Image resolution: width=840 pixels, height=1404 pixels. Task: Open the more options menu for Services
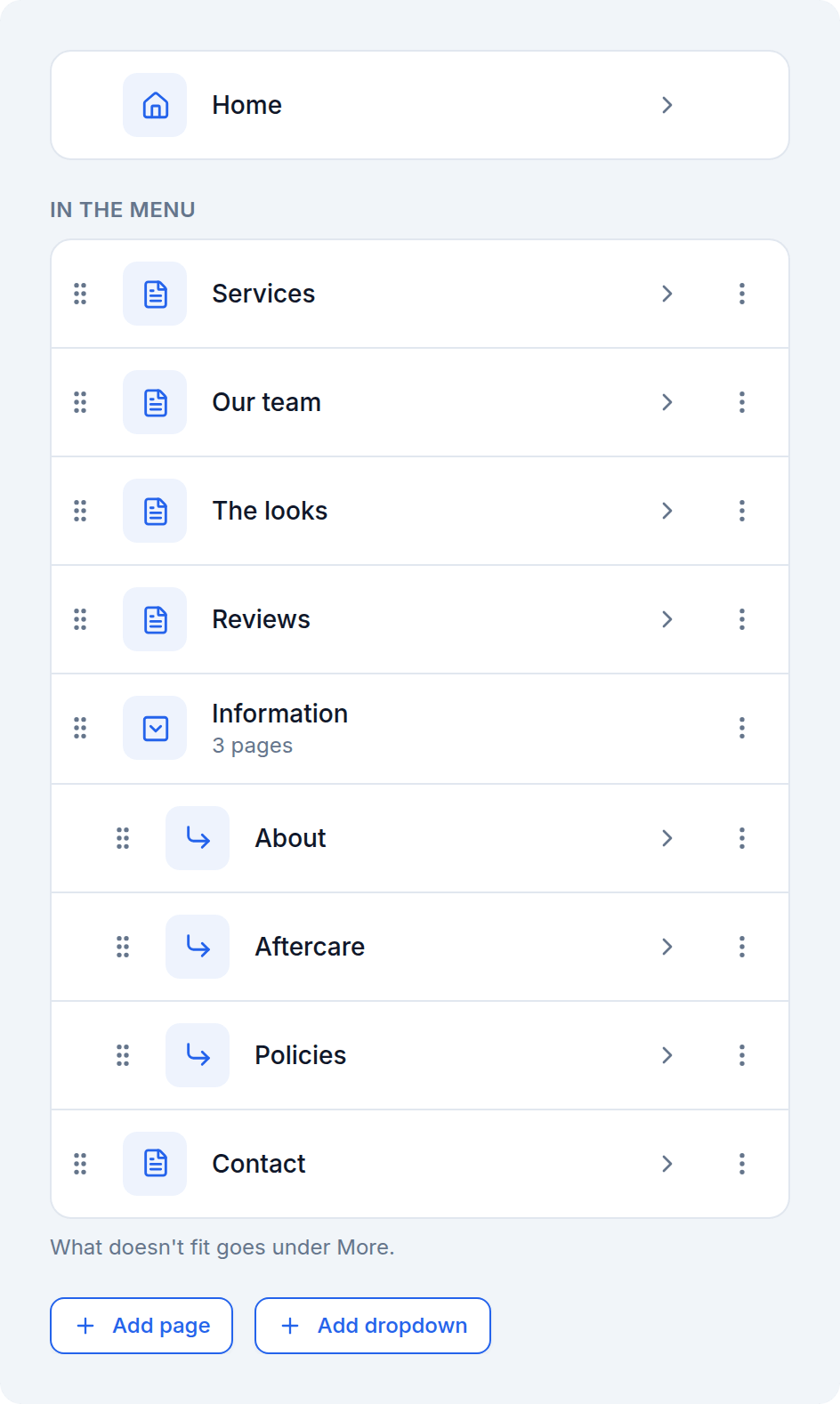742,294
